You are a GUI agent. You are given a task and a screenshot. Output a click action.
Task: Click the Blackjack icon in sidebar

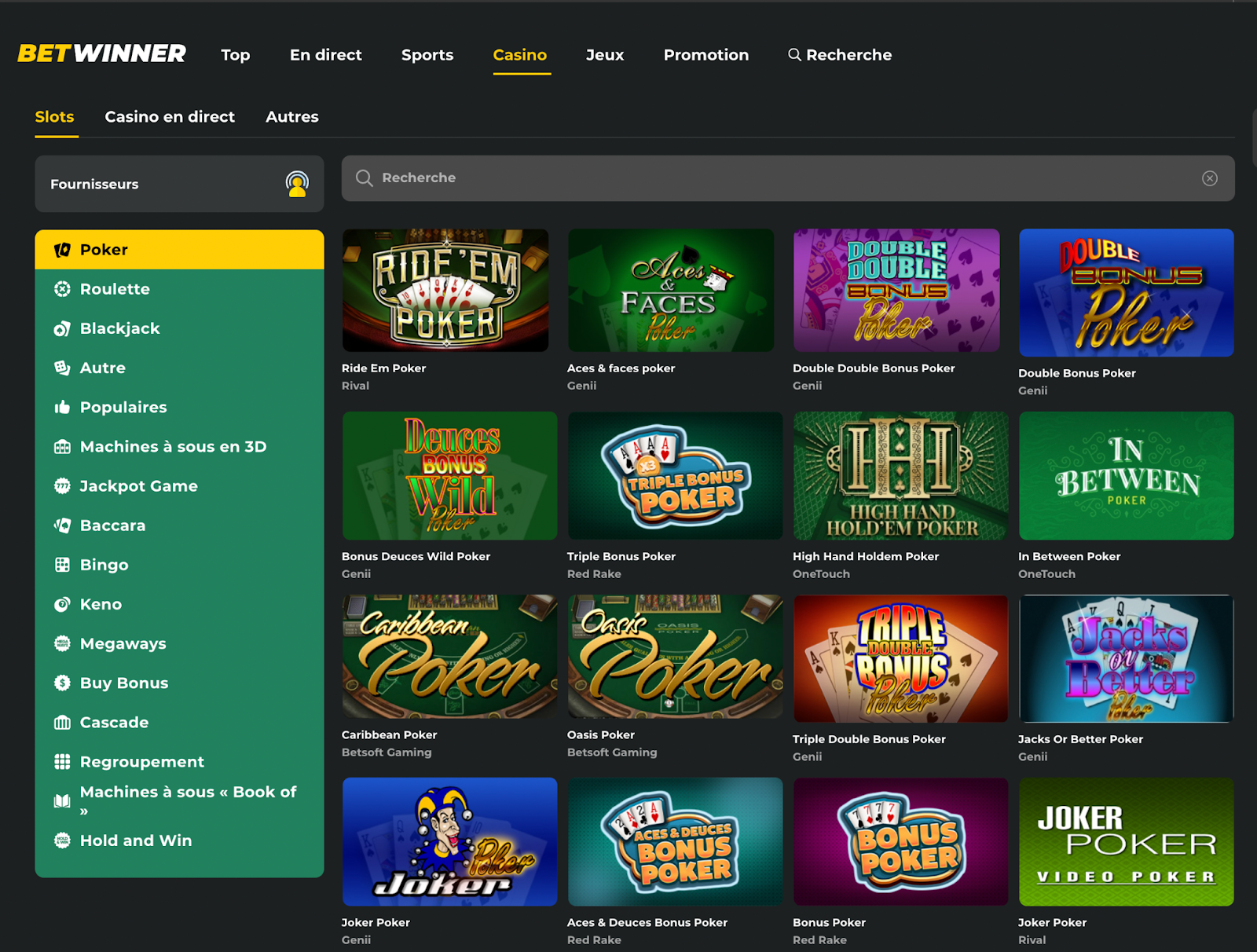[x=62, y=328]
